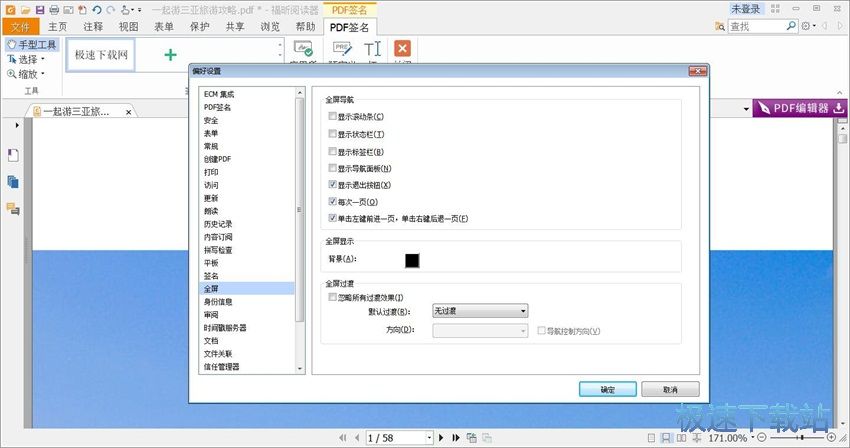Switch to the 注释 ribbon tab
850x448 pixels.
[x=93, y=27]
